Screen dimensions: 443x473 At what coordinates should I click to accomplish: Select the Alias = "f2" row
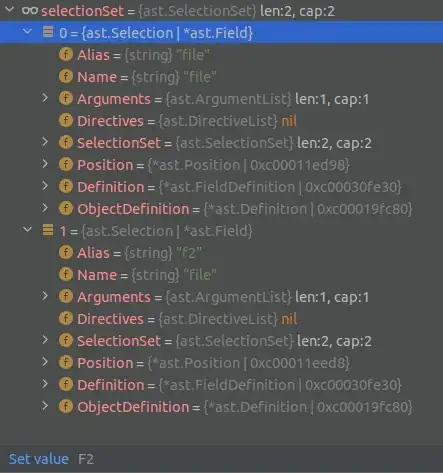tap(221, 252)
